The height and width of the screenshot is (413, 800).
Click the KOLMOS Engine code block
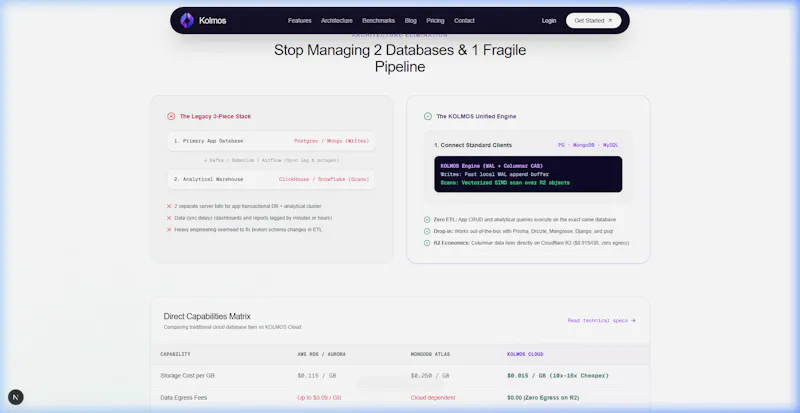tap(528, 174)
